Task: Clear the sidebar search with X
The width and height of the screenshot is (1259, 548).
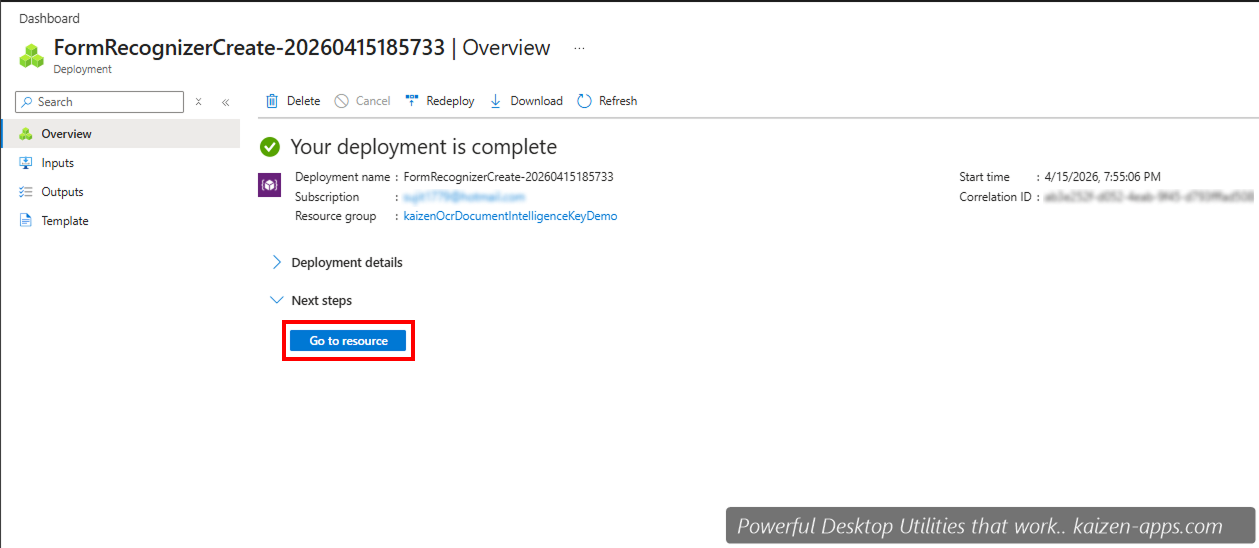Action: coord(199,102)
